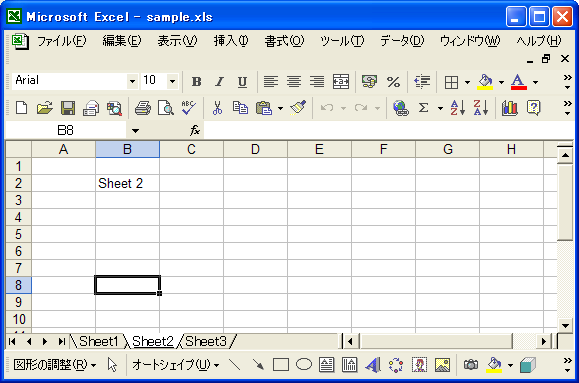Open the オートシェイプ(U) menu

tap(176, 365)
